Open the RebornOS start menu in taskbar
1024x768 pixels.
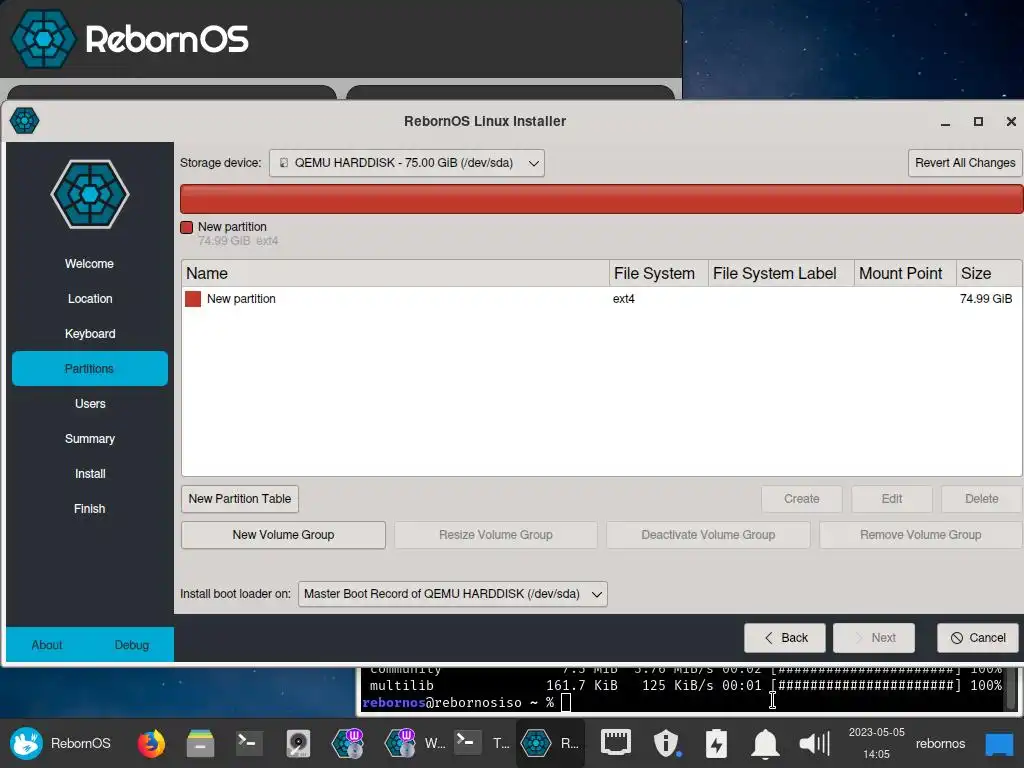tap(60, 743)
